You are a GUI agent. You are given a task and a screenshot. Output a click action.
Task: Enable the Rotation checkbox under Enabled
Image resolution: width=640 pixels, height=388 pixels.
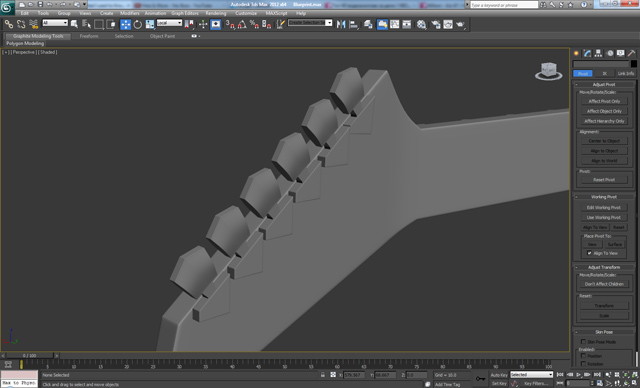[583, 364]
